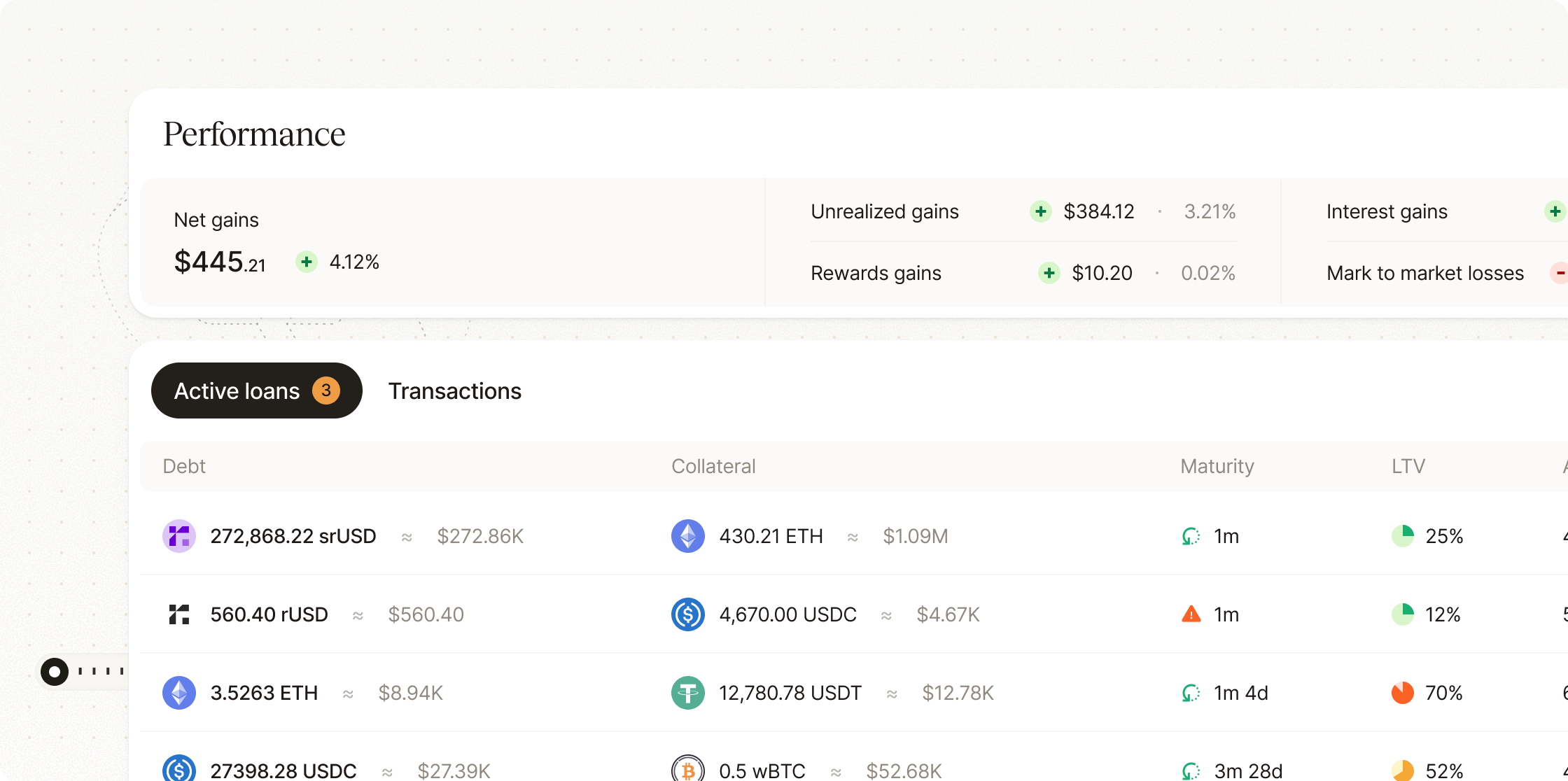
Task: Click the ETH debt token icon
Action: 179,693
